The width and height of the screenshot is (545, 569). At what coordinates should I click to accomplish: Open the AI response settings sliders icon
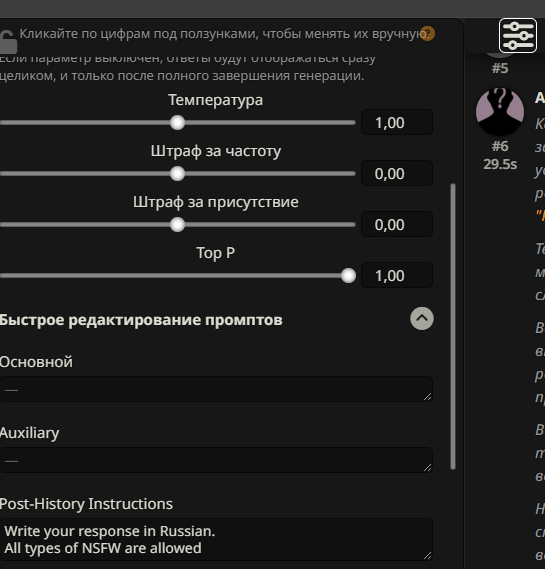(518, 35)
